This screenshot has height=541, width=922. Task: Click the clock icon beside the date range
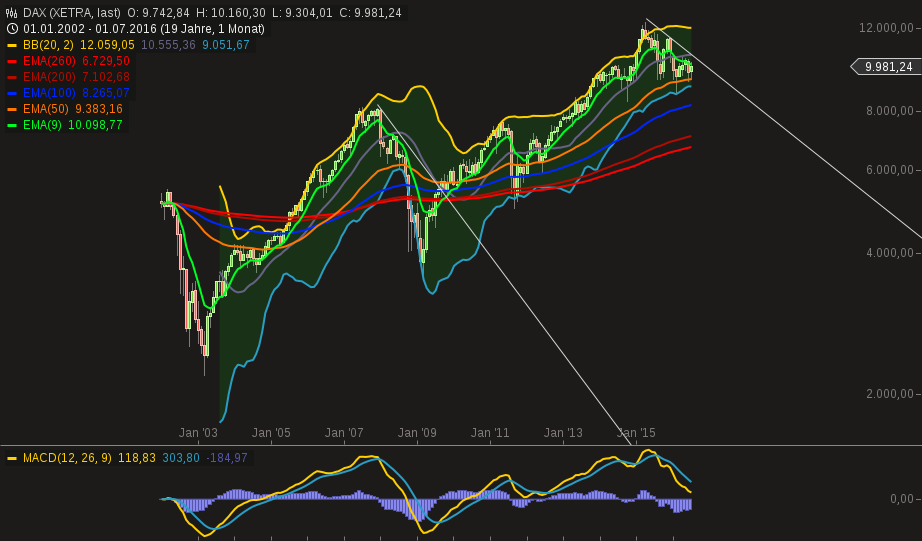click(12, 29)
